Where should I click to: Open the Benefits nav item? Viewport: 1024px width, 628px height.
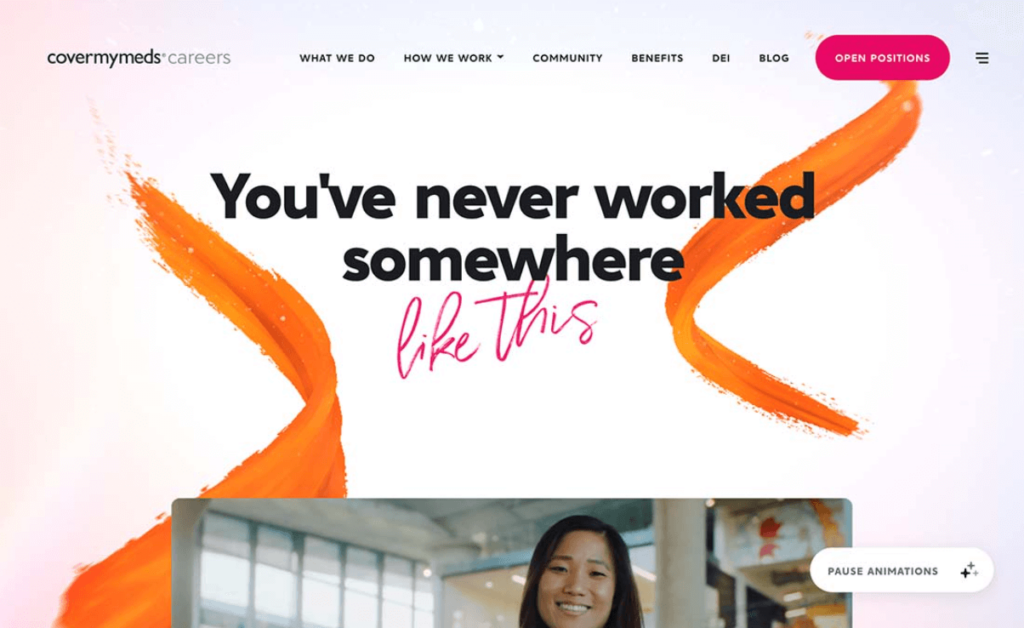(x=657, y=58)
